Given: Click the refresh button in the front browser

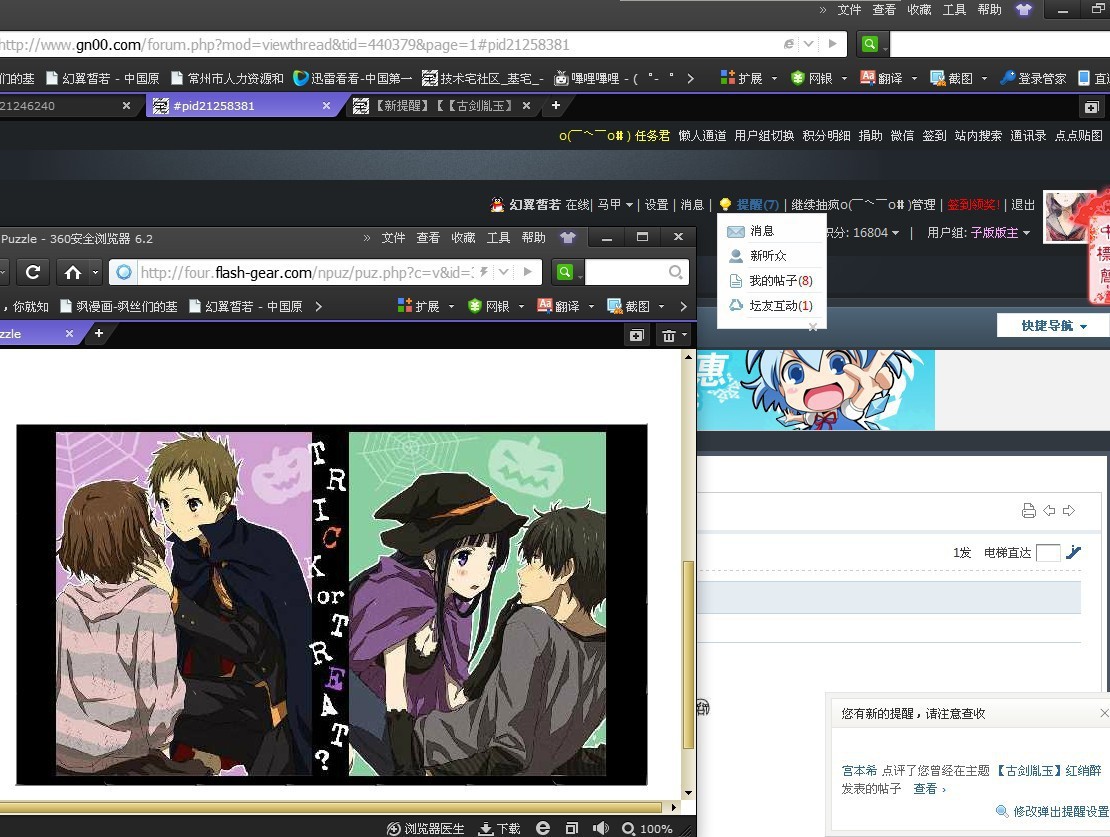Looking at the screenshot, I should pos(33,272).
